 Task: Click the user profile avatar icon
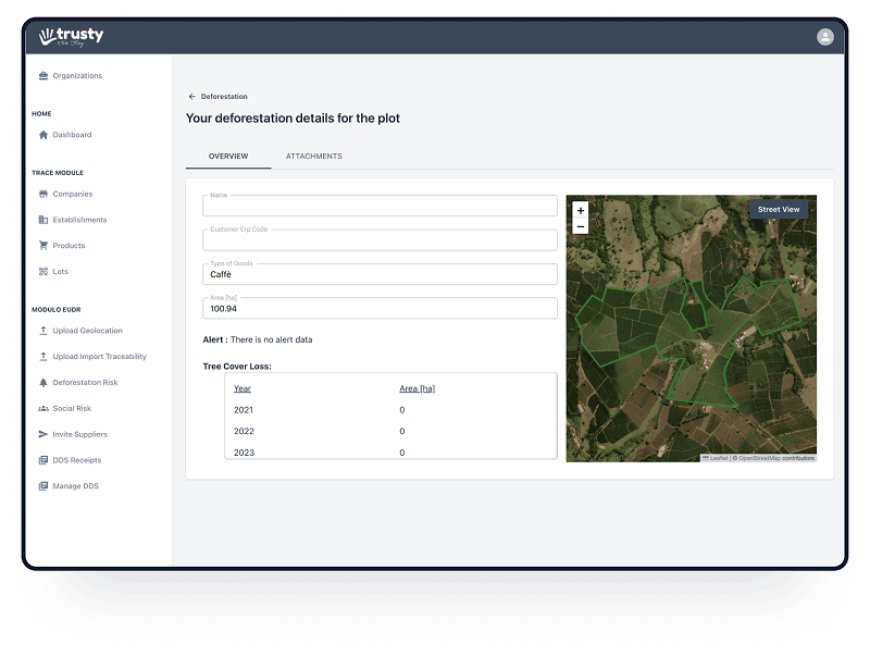[x=825, y=37]
